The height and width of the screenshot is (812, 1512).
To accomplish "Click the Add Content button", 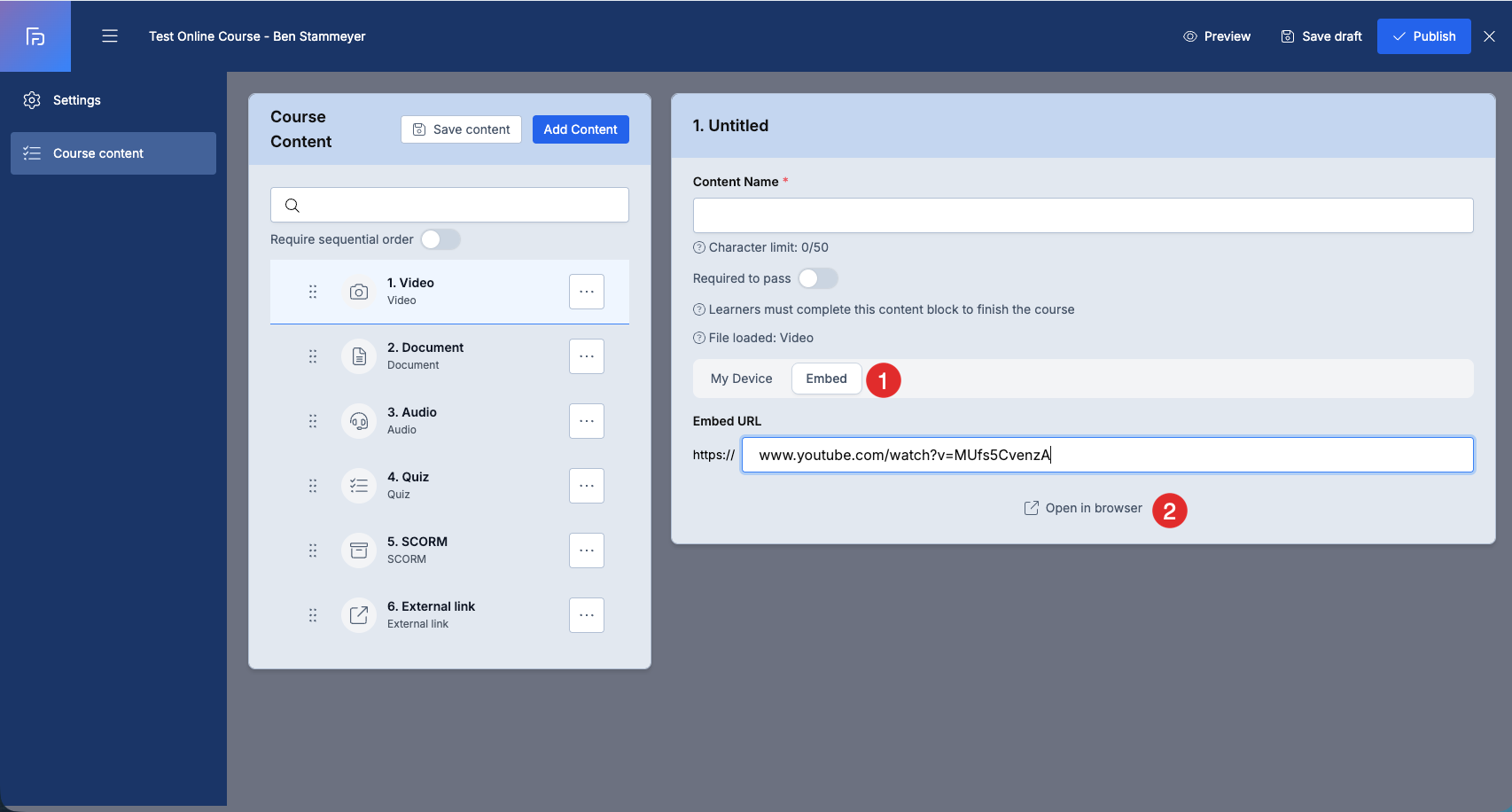I will point(581,129).
